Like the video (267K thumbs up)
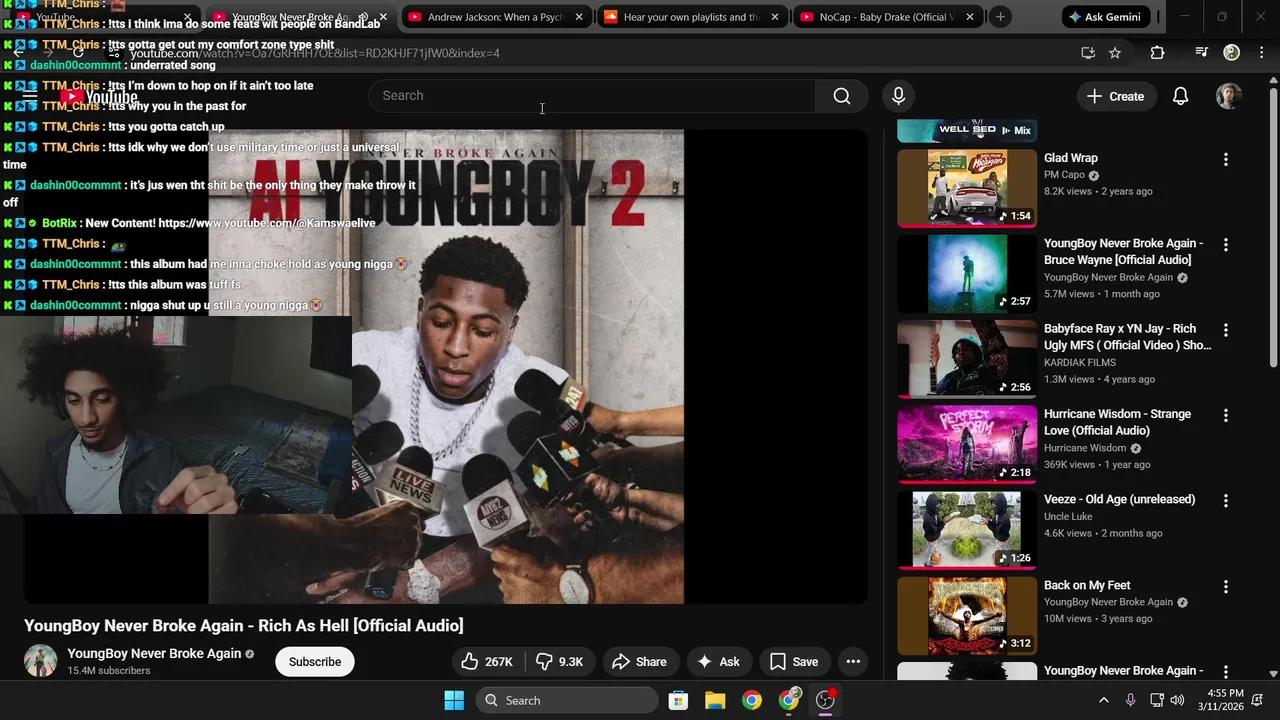This screenshot has height=720, width=1280. (487, 662)
